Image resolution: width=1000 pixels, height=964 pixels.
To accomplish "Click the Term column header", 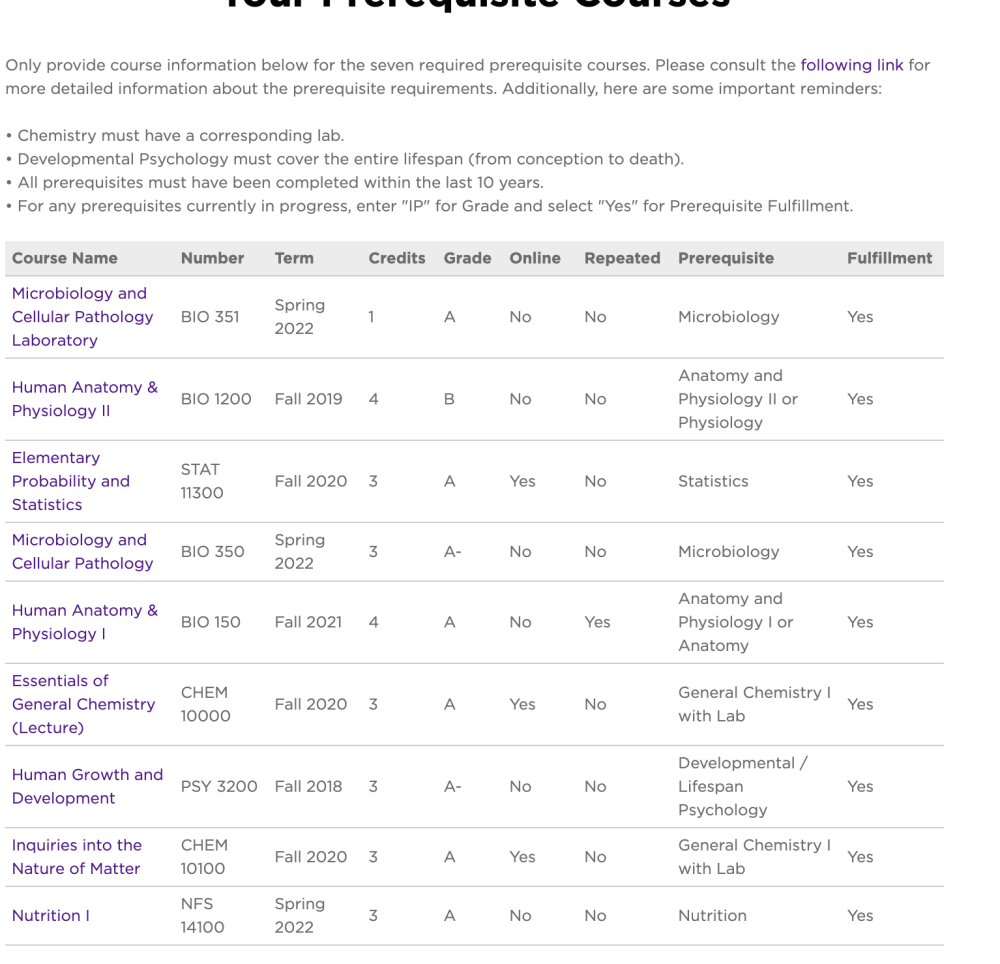I will 294,258.
